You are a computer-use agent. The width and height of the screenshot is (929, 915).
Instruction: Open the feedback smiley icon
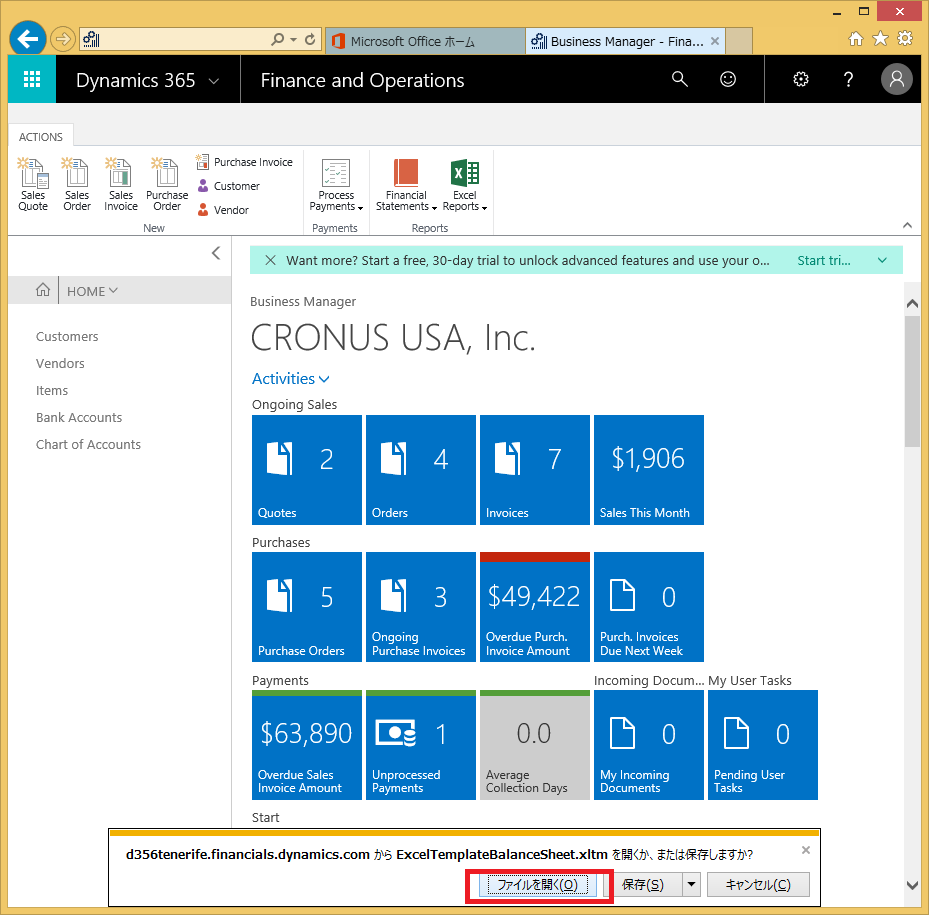tap(728, 79)
